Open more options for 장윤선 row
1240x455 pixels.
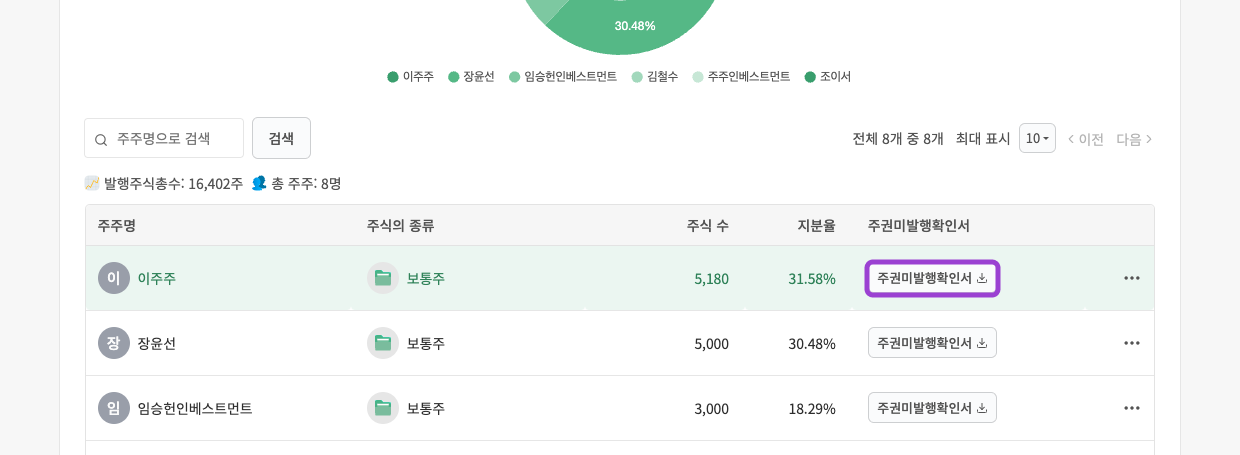pos(1131,343)
